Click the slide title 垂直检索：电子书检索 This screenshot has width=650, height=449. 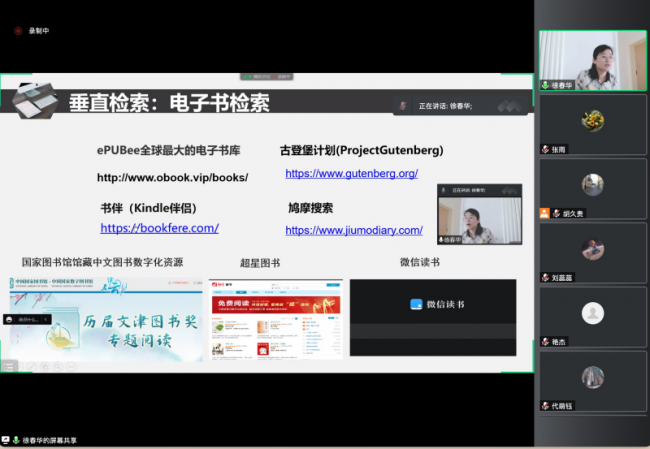[169, 103]
